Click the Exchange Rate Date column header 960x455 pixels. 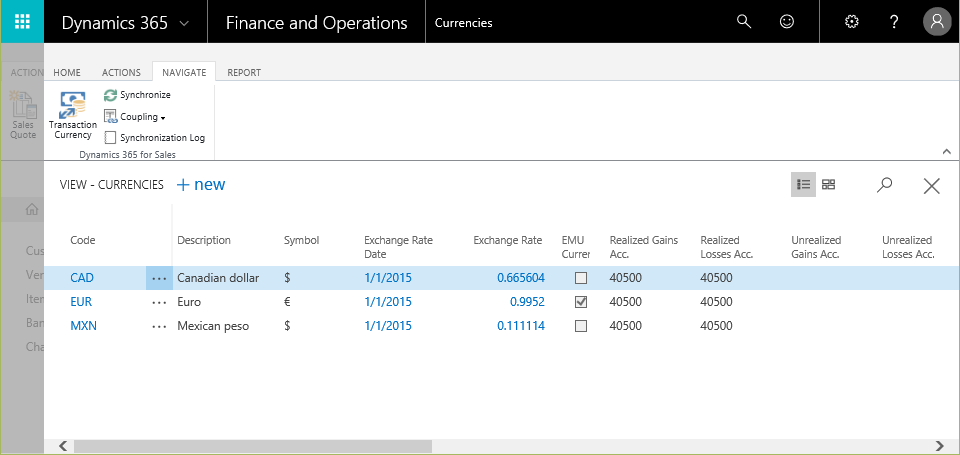399,247
